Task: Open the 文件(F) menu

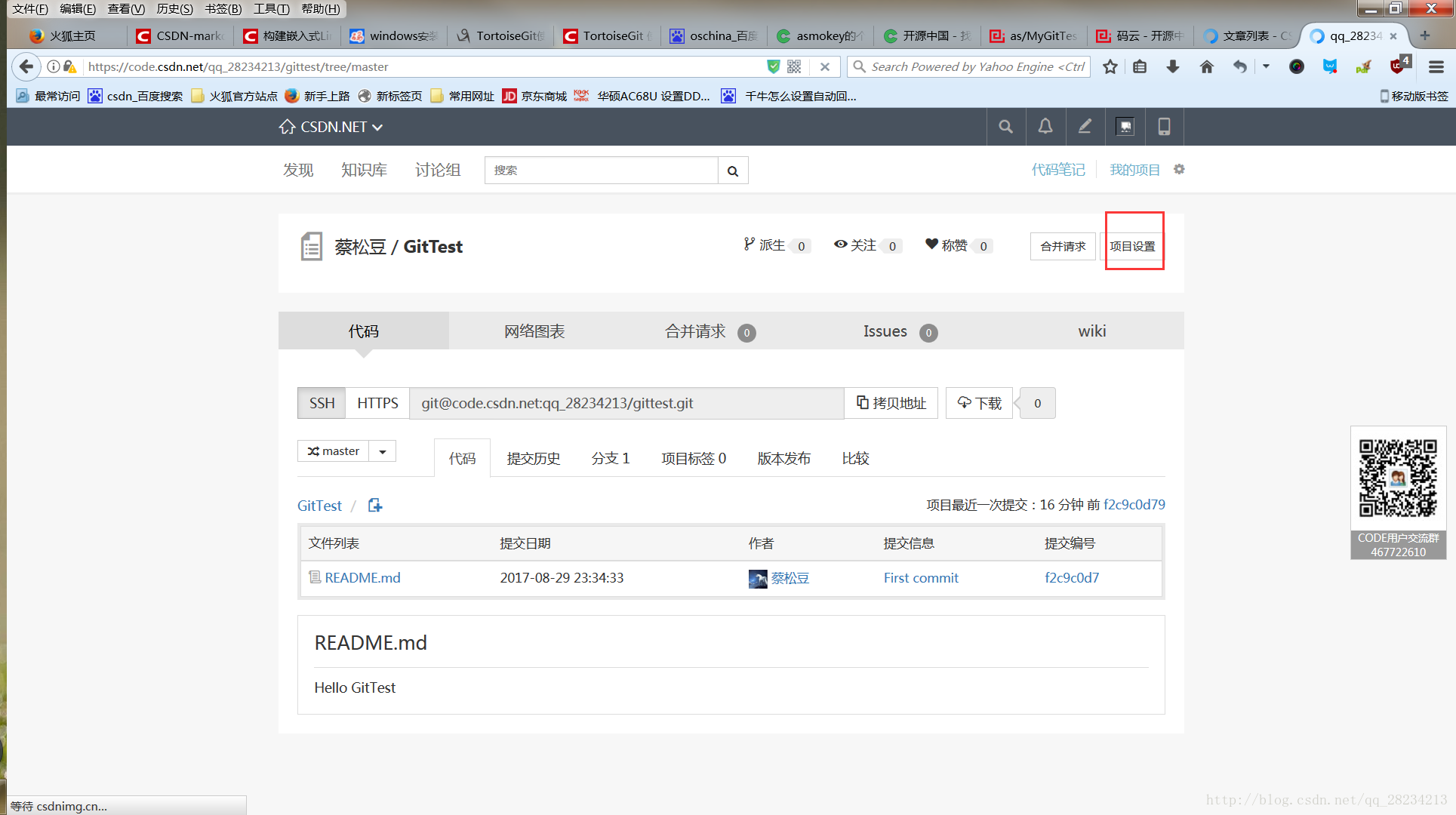Action: pos(30,8)
